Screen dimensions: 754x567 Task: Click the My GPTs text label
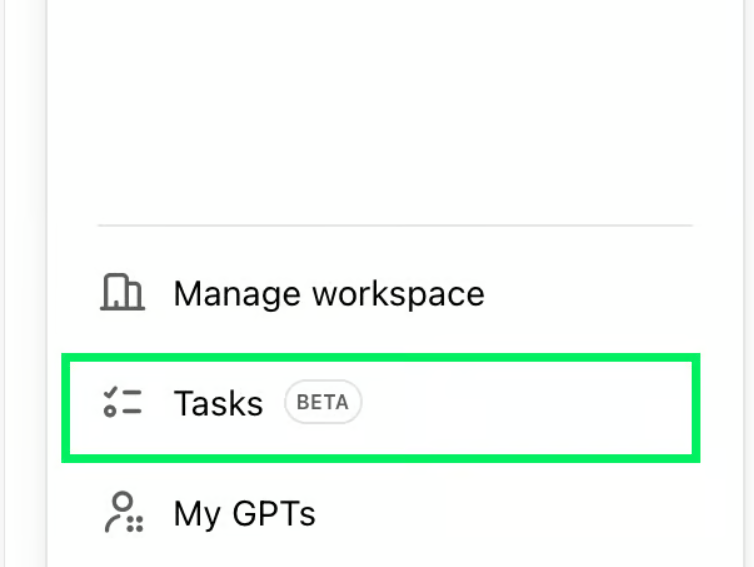point(245,514)
